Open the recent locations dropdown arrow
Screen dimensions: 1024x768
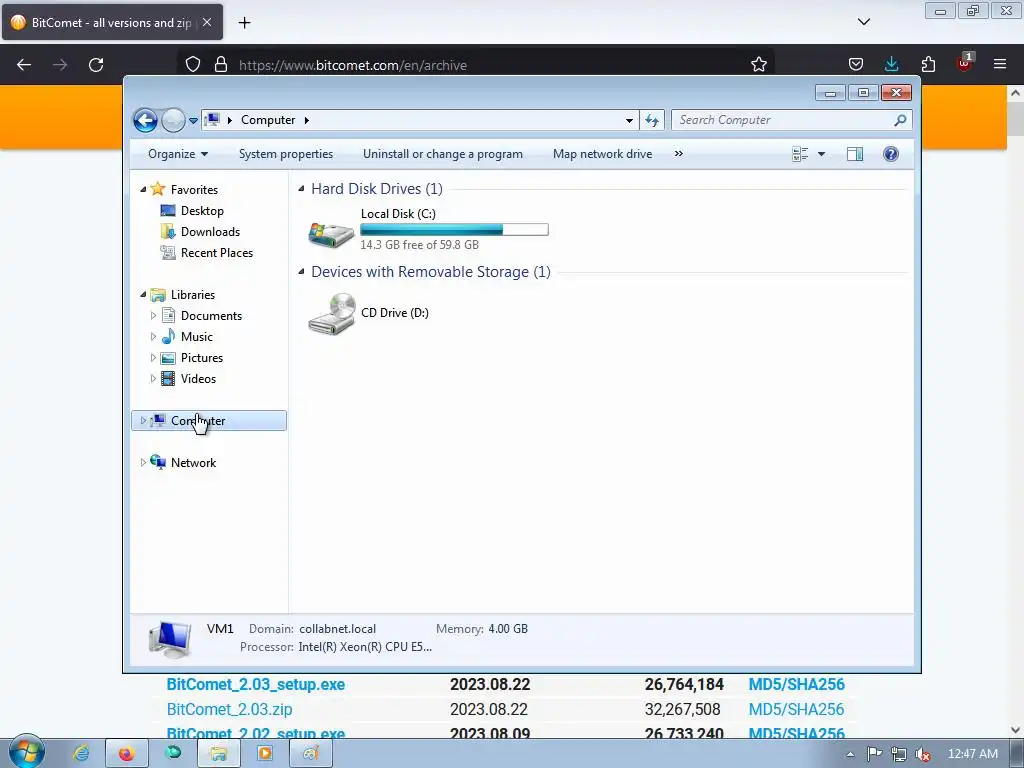pyautogui.click(x=193, y=121)
